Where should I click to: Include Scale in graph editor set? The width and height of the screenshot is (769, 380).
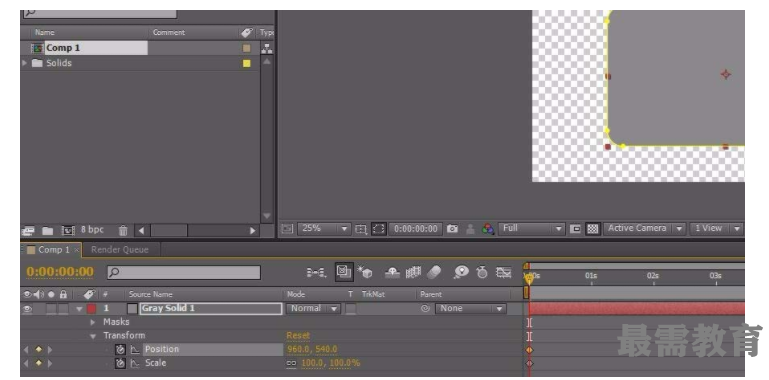[135, 364]
